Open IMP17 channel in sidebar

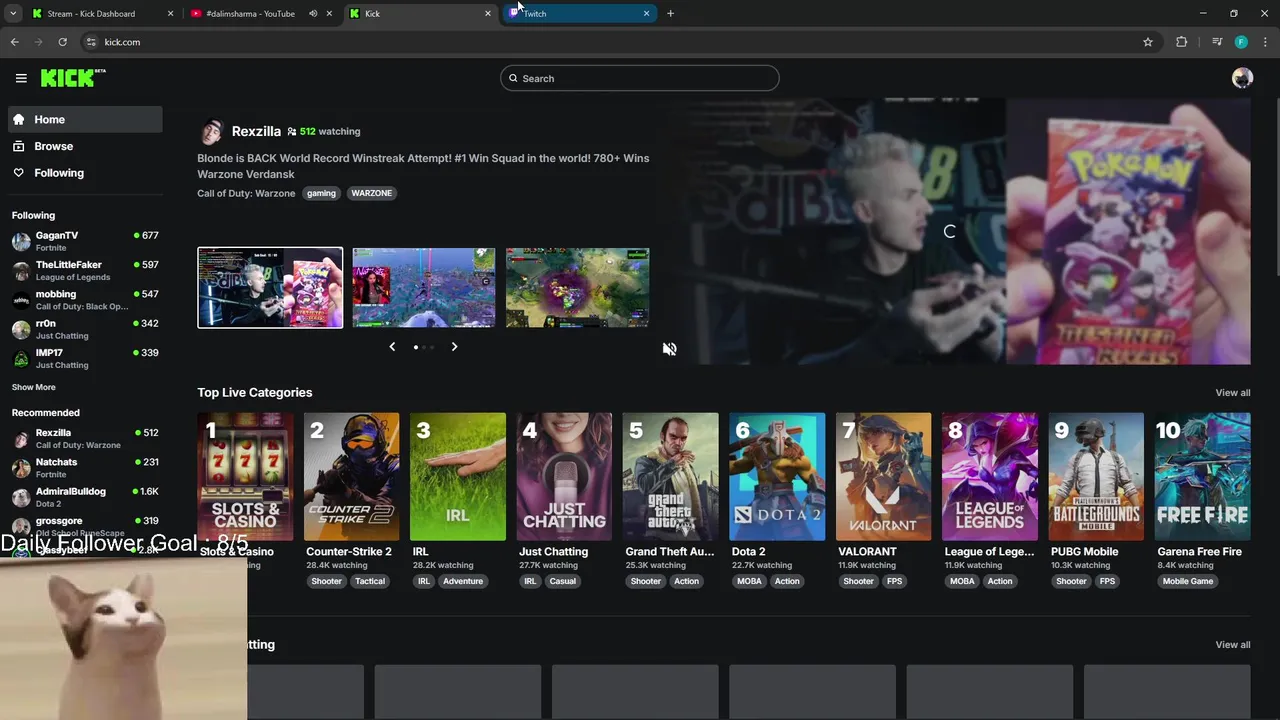tap(85, 358)
